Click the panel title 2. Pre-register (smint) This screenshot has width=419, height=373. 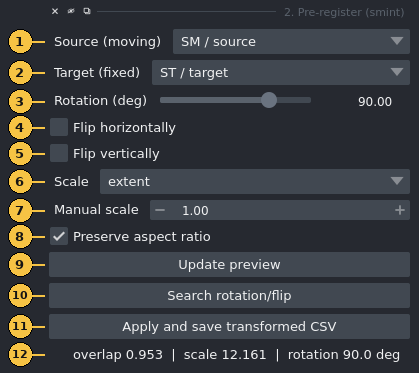(x=344, y=12)
